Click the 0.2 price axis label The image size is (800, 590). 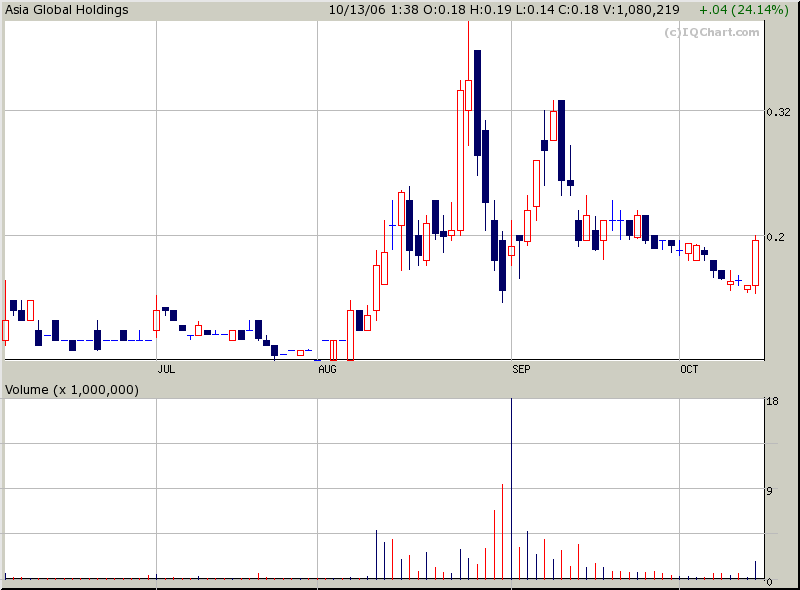point(776,237)
